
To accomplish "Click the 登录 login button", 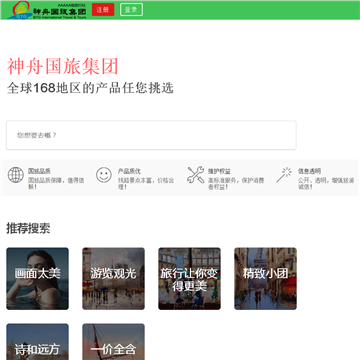I will [131, 10].
